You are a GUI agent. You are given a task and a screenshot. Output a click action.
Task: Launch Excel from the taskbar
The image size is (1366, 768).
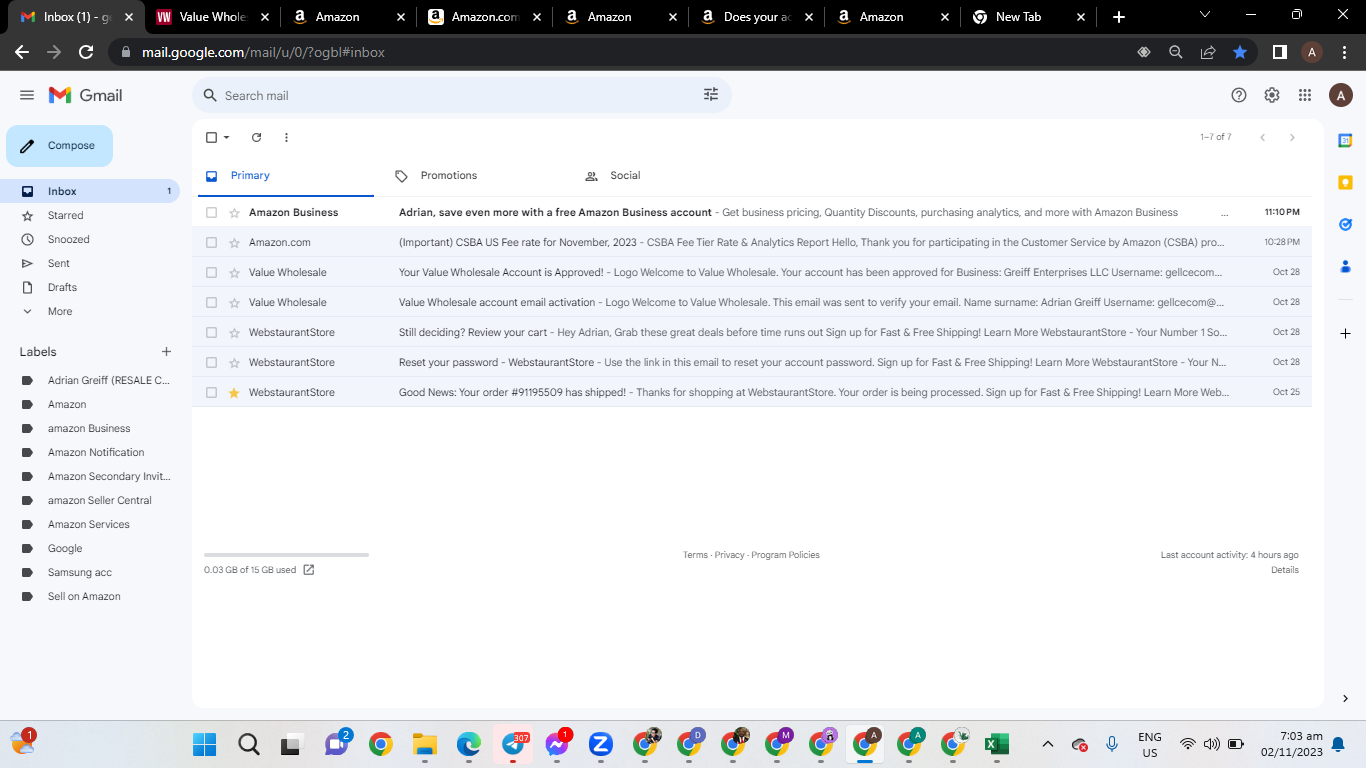click(996, 744)
